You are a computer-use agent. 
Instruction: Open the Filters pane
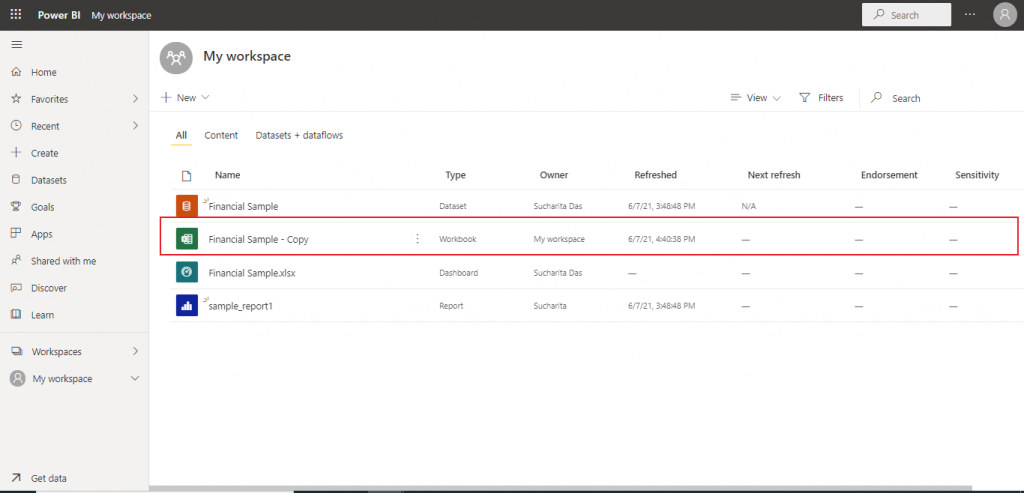(x=821, y=98)
